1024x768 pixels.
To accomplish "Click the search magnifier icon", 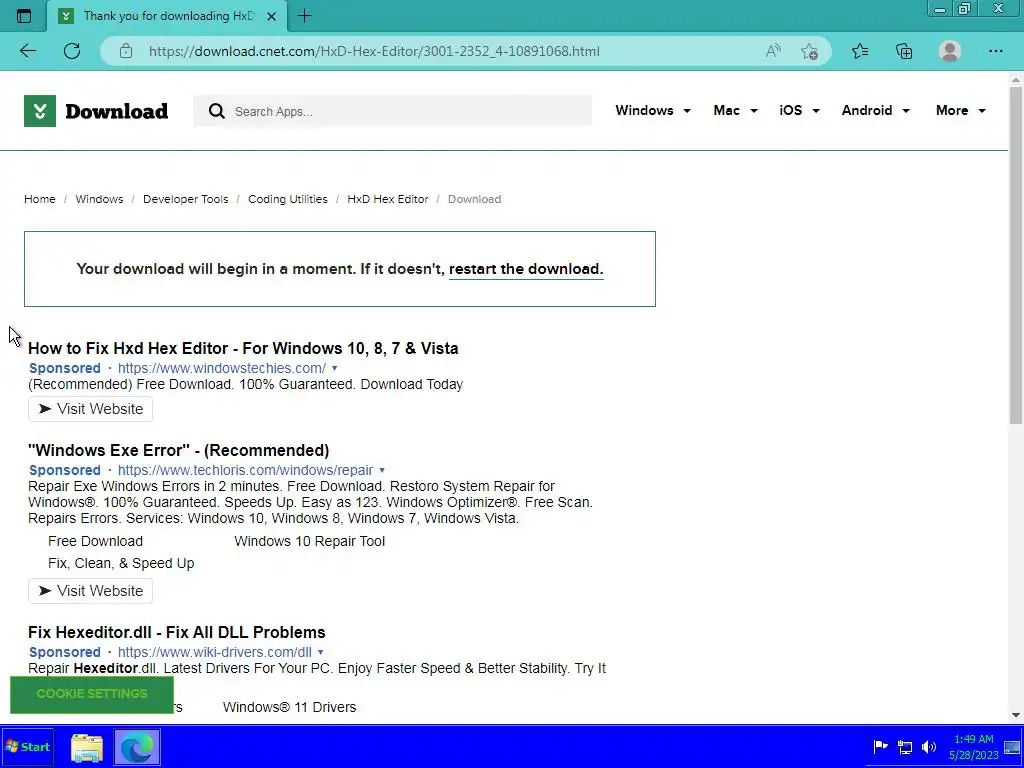I will pyautogui.click(x=217, y=111).
